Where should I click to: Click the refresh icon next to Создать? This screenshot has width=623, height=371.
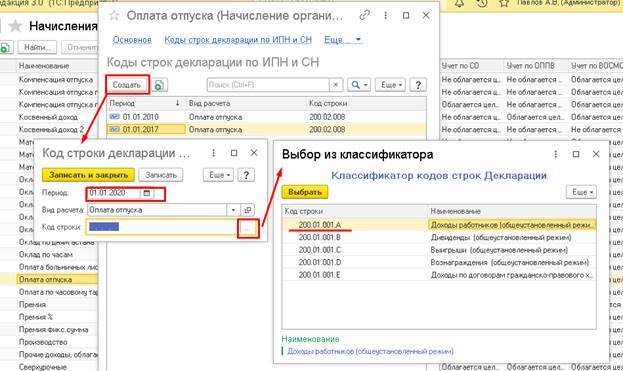point(159,85)
